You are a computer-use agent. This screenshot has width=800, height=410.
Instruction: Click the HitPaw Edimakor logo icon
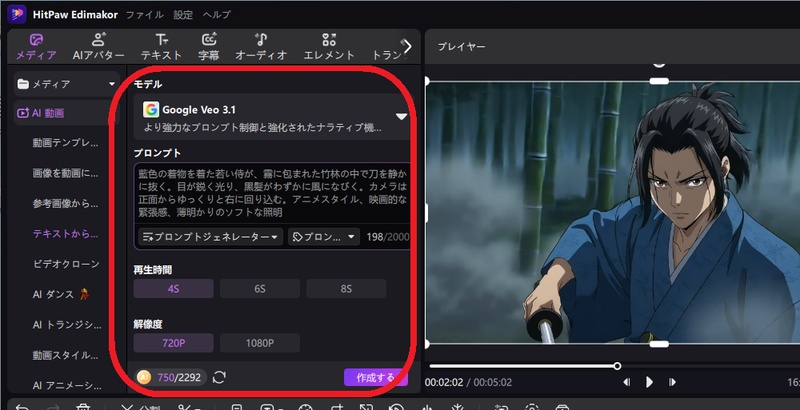point(17,14)
